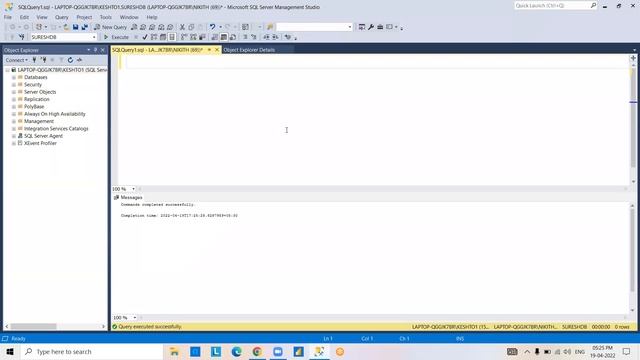Open query editor 100% zoom dropdown
The width and height of the screenshot is (640, 360).
pos(133,189)
